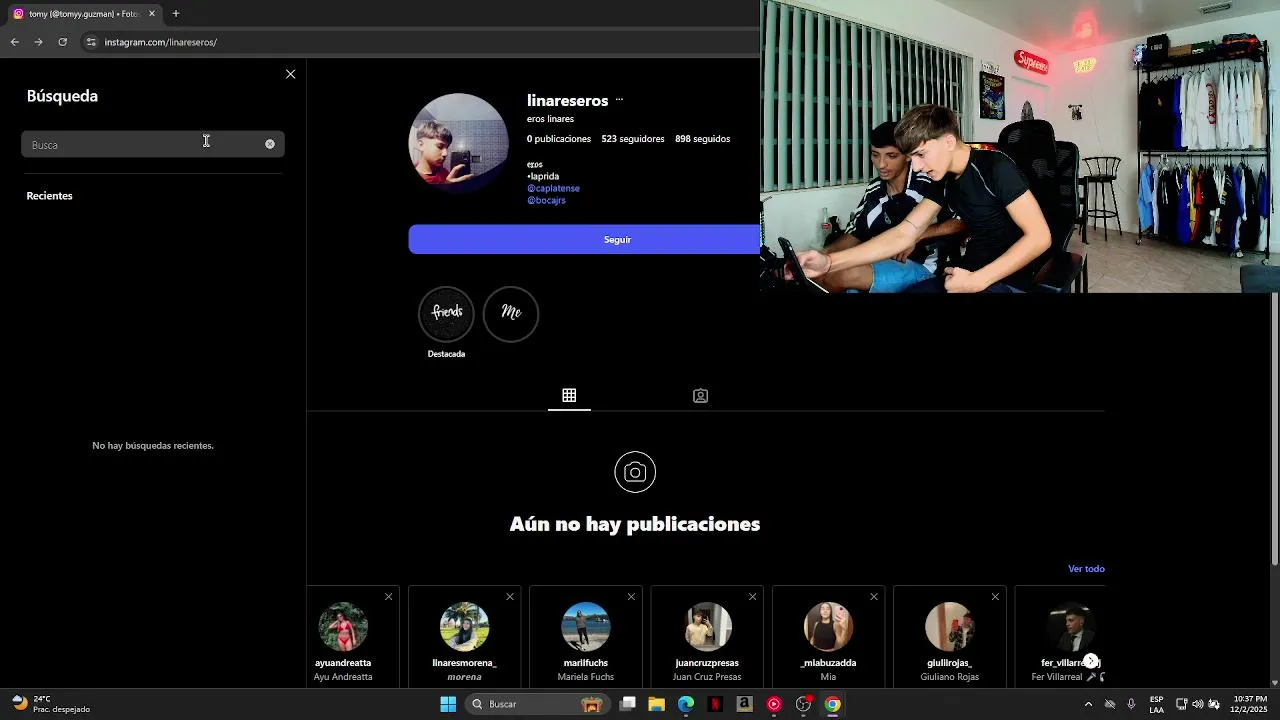1280x720 pixels.
Task: Click the browser back arrow
Action: [x=14, y=42]
